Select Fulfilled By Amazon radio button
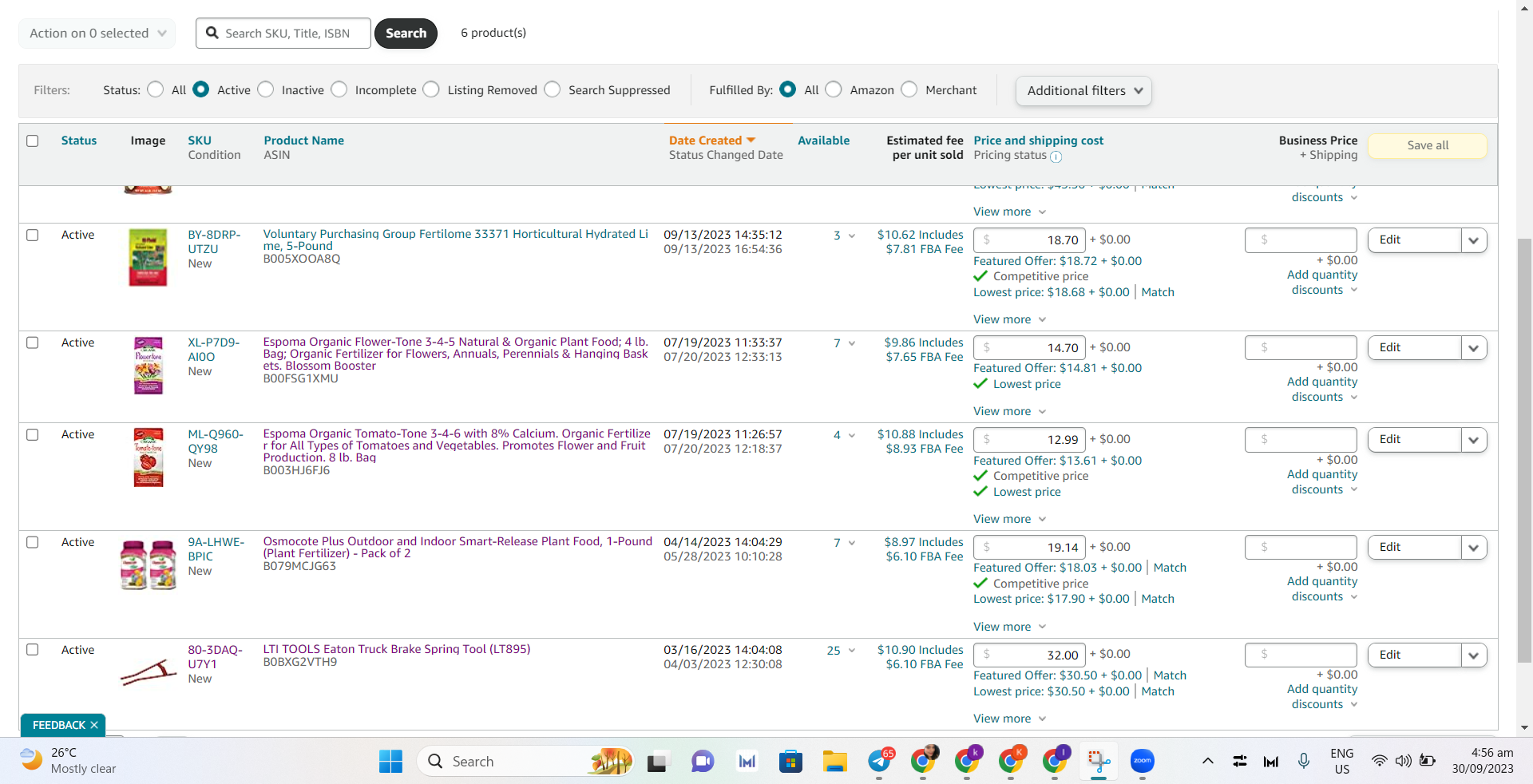Image resolution: width=1533 pixels, height=784 pixels. (x=834, y=89)
